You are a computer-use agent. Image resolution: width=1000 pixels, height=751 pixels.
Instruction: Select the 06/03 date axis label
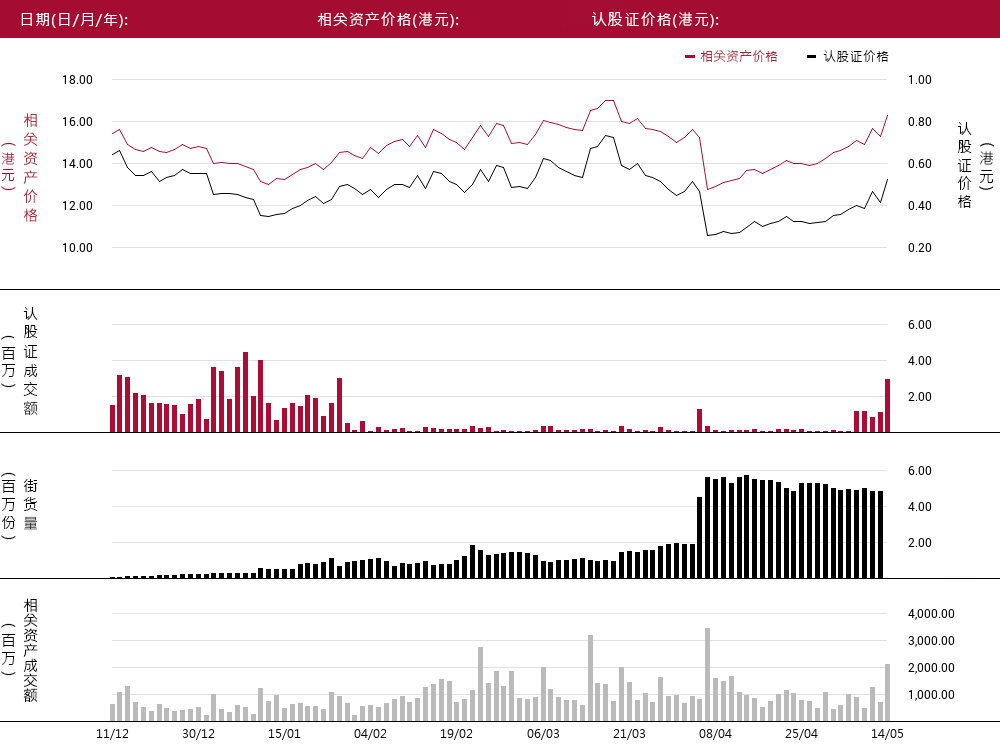[x=543, y=734]
